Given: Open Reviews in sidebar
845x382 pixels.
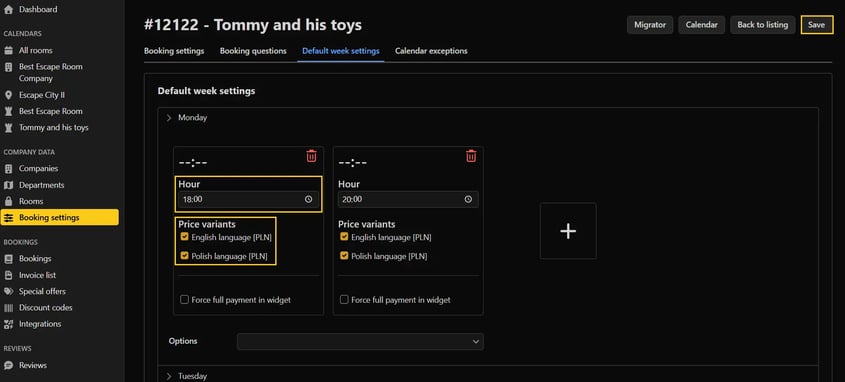Looking at the screenshot, I should pos(33,365).
